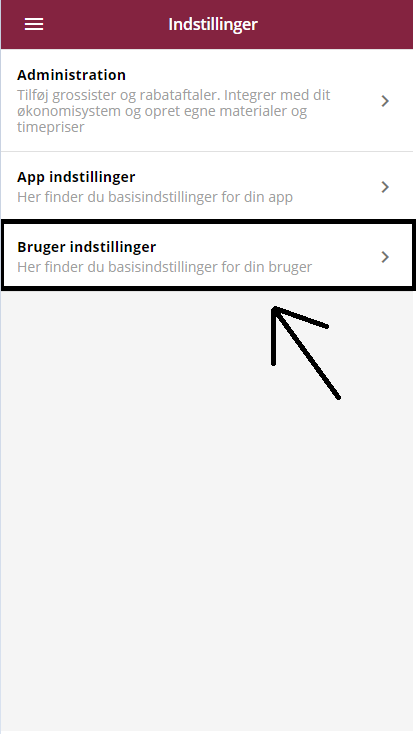This screenshot has width=416, height=734.
Task: Click the chevron next to Bruger indstillinger
Action: coord(385,257)
